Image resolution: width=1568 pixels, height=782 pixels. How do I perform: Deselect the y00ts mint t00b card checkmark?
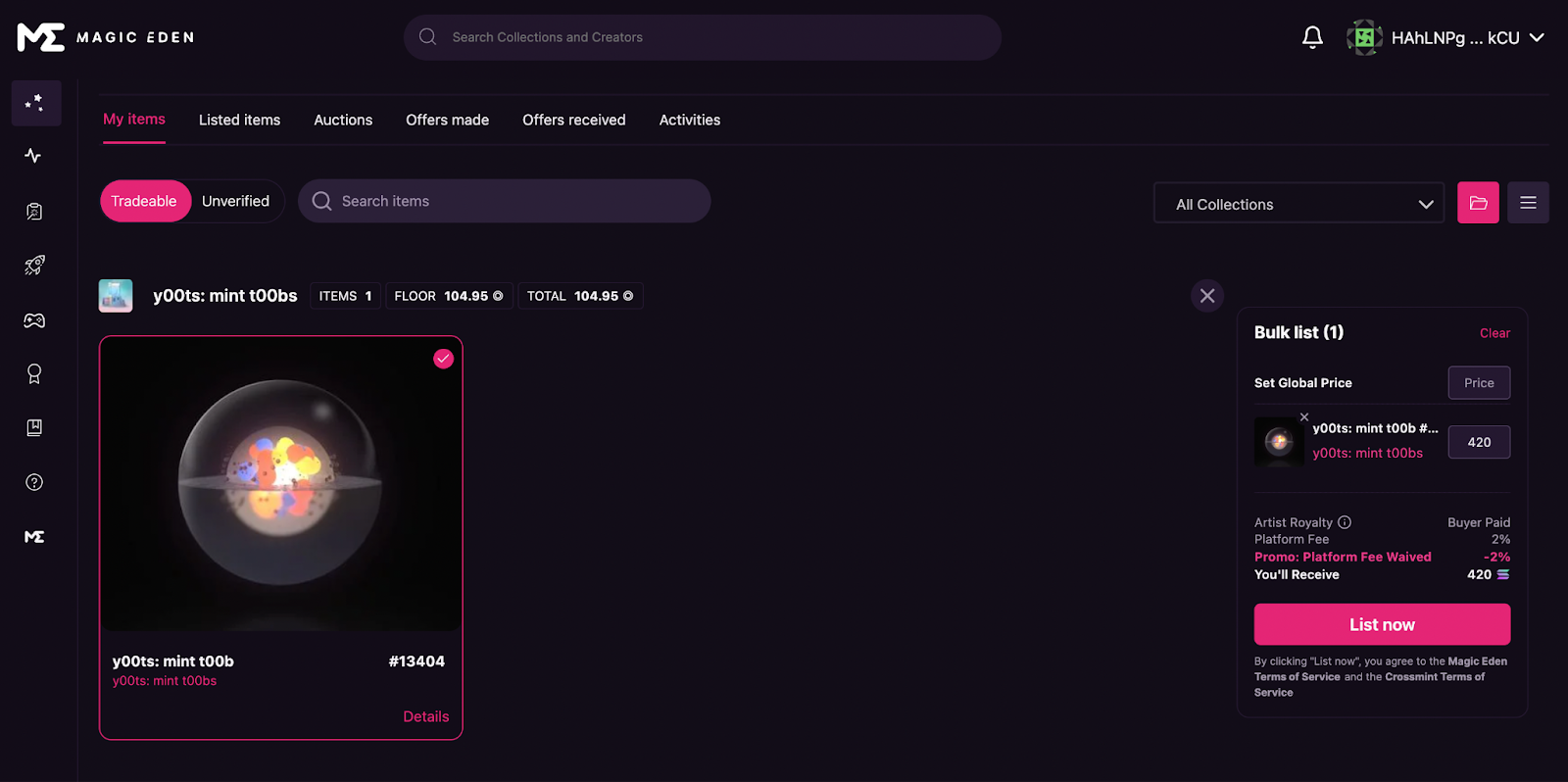(444, 359)
